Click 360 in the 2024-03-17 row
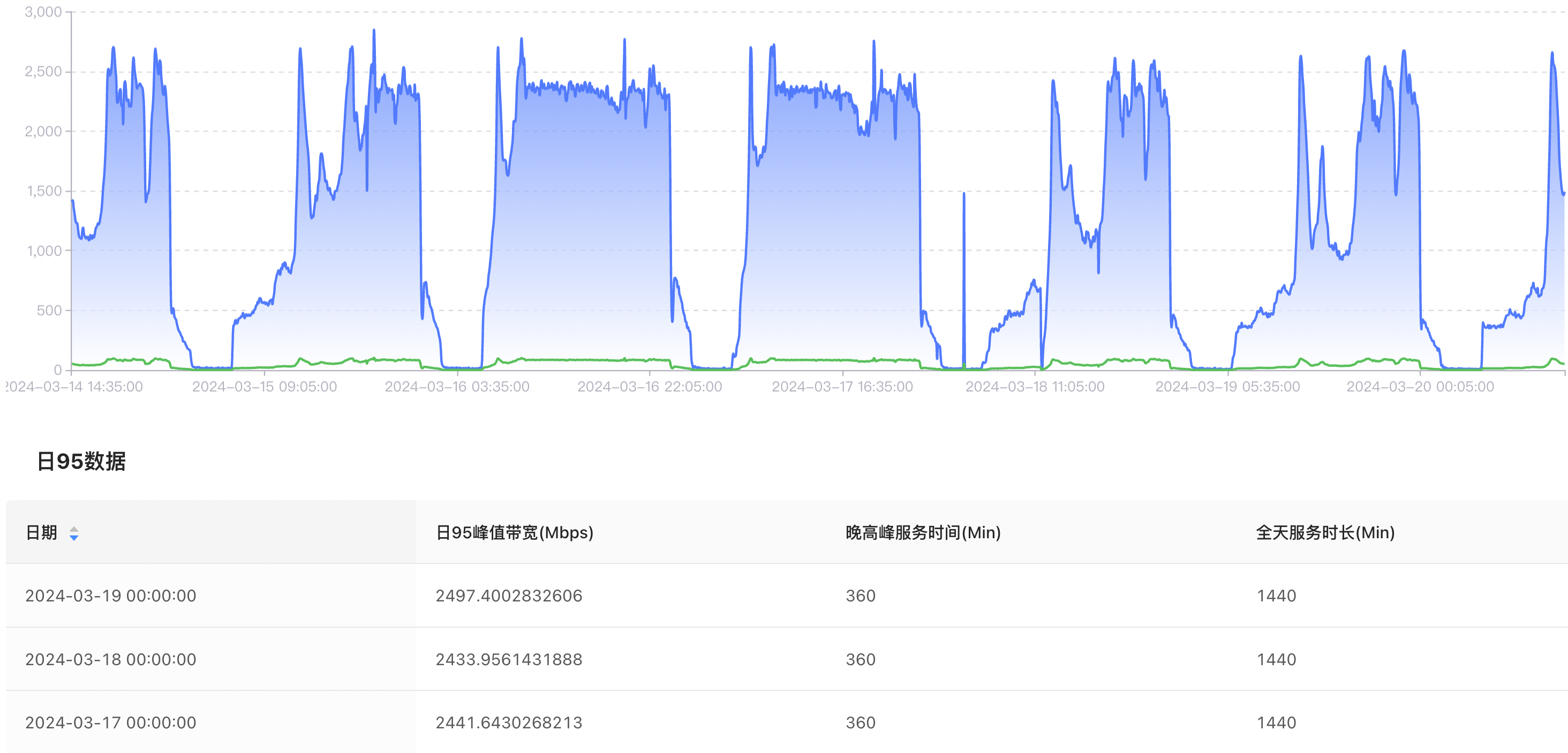Viewport: 1568px width, 753px height. (861, 722)
